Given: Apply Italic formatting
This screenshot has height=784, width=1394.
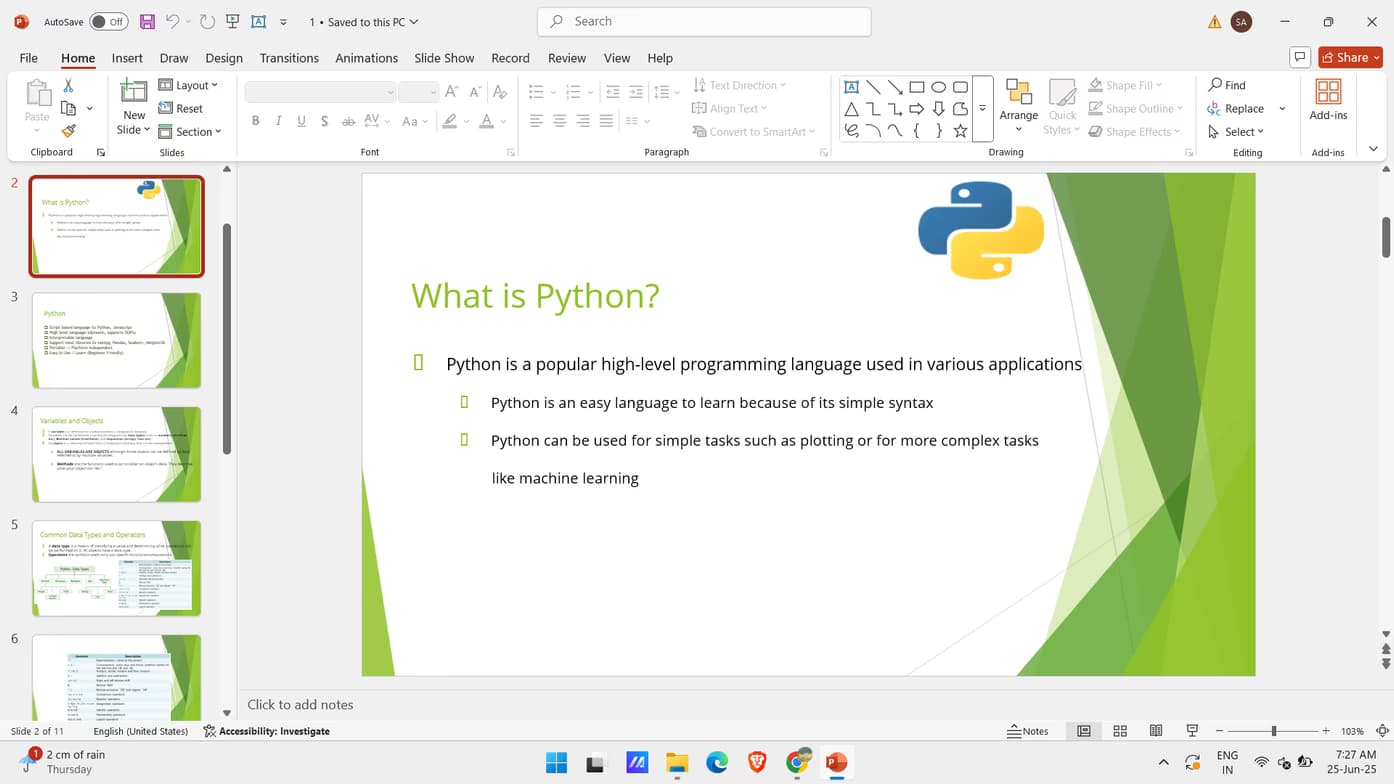Looking at the screenshot, I should click(x=278, y=120).
